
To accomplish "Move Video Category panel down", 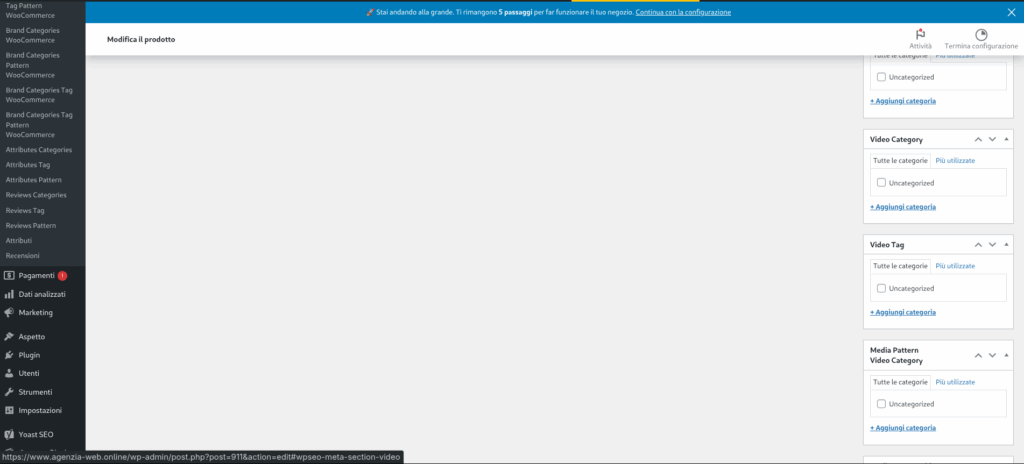I will 992,139.
